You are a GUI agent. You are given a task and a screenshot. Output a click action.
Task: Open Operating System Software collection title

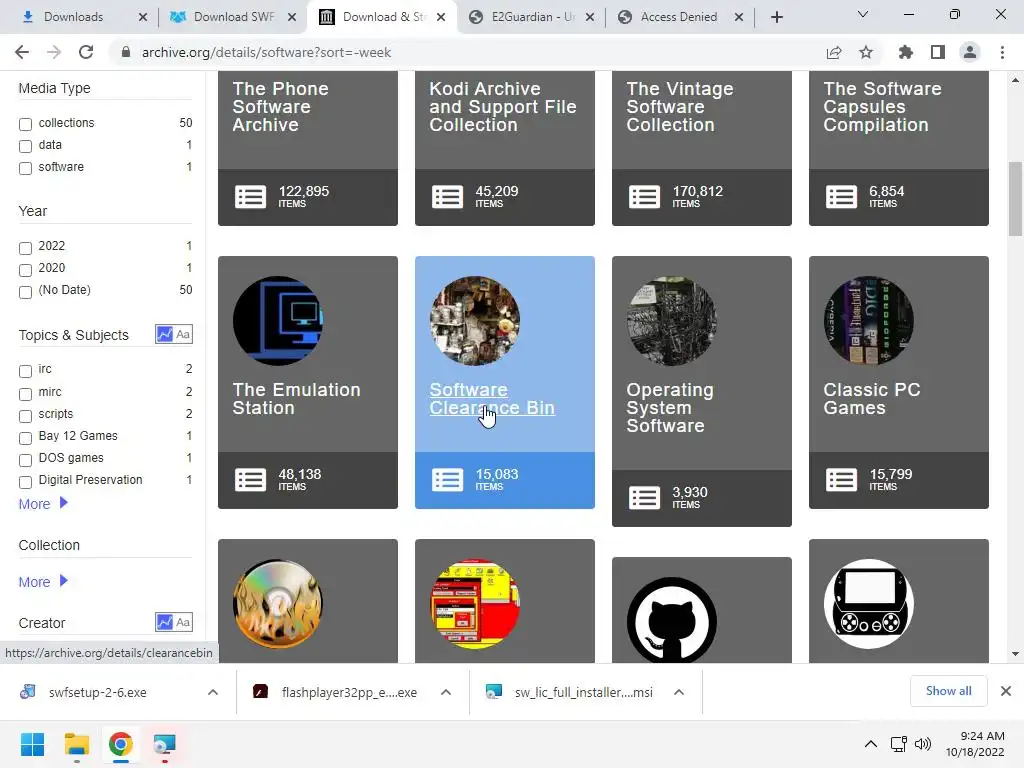coord(669,408)
